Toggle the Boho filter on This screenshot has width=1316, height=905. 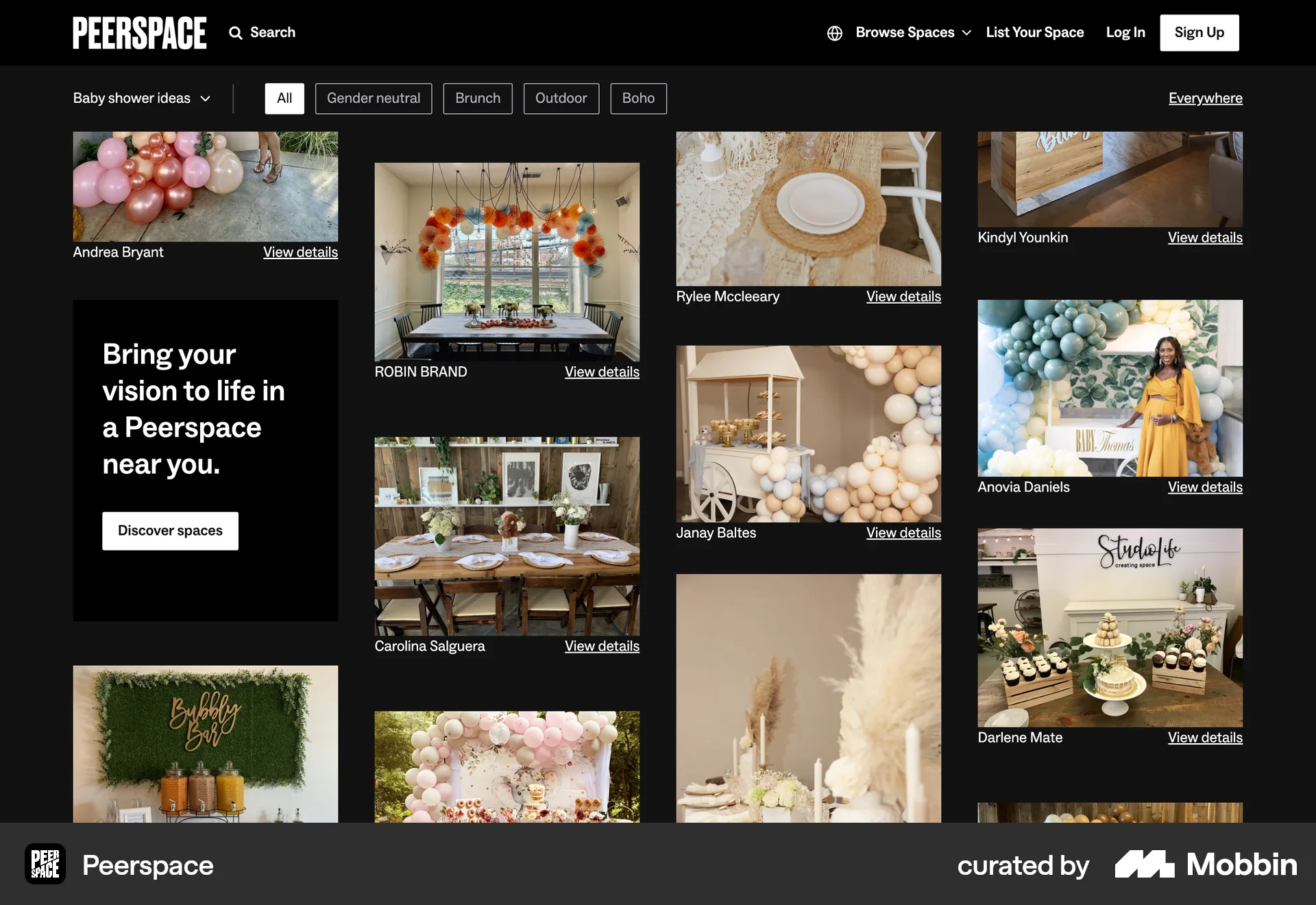(x=638, y=98)
